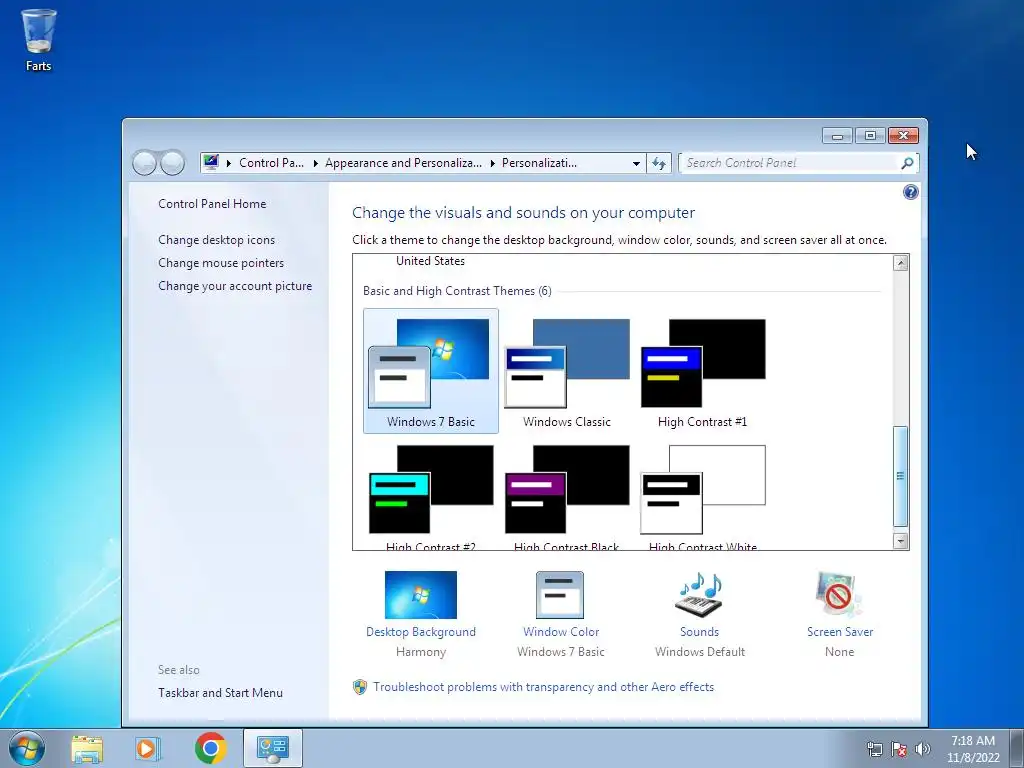Screen dimensions: 1024x768
Task: Click the Personalization breadcrumb
Action: coord(539,163)
